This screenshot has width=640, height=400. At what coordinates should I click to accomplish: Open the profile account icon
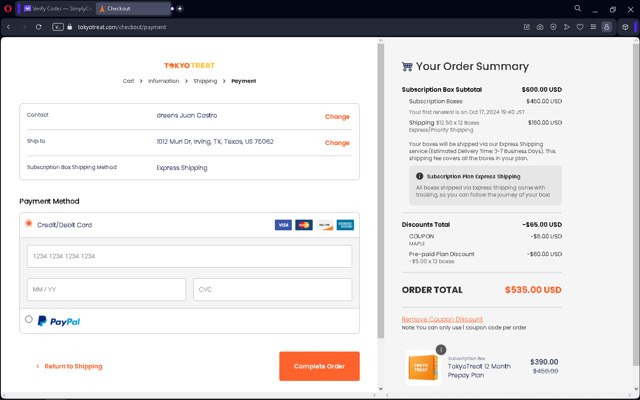(607, 27)
